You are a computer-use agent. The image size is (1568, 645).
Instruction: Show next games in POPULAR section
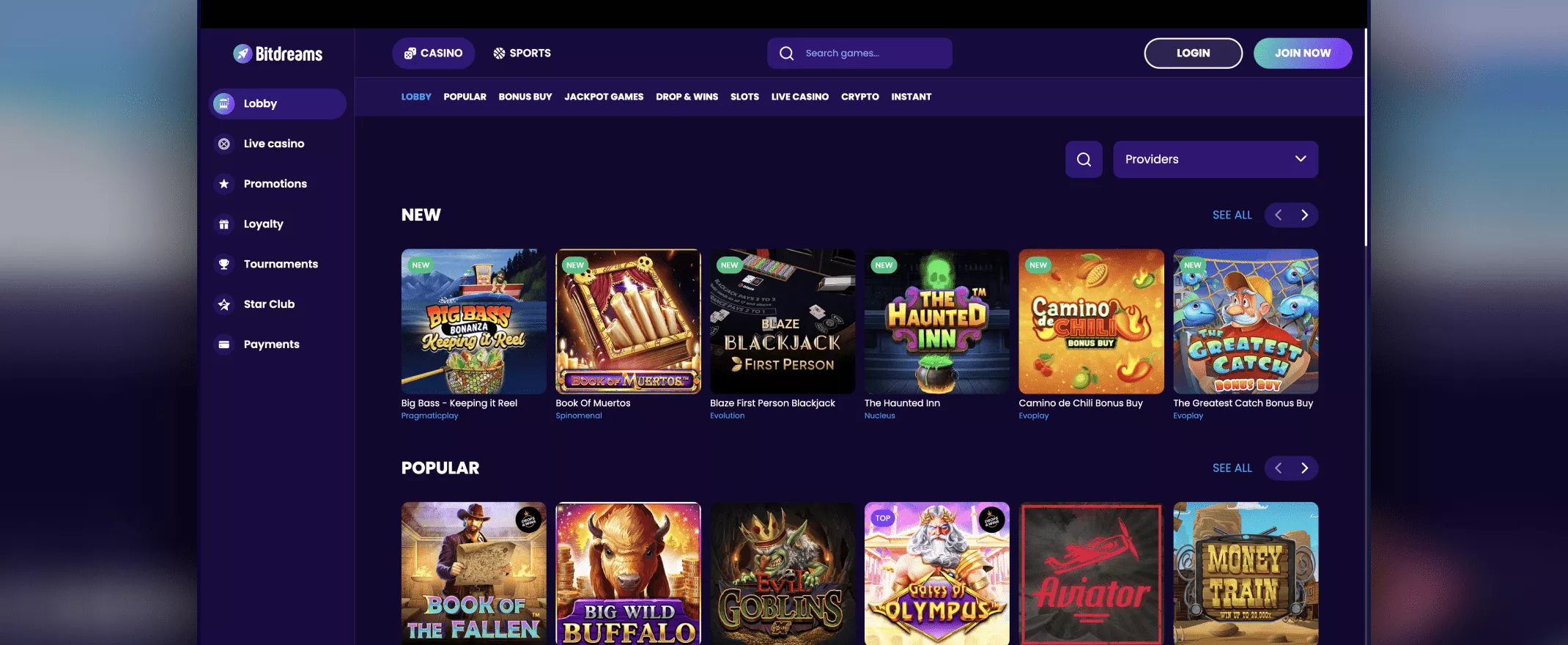(1304, 468)
